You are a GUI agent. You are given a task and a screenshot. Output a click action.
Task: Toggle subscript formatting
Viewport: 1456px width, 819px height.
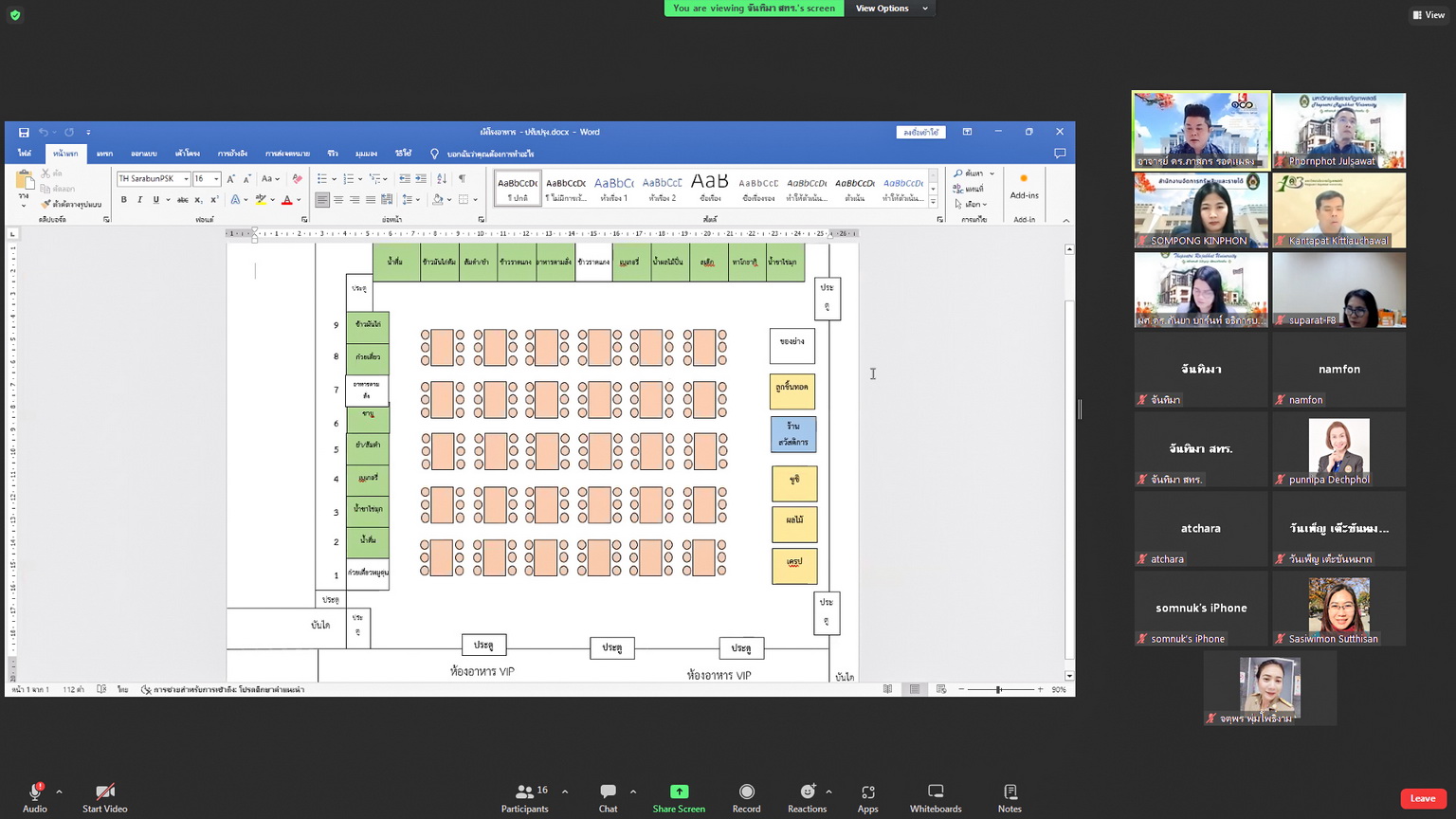click(x=198, y=200)
